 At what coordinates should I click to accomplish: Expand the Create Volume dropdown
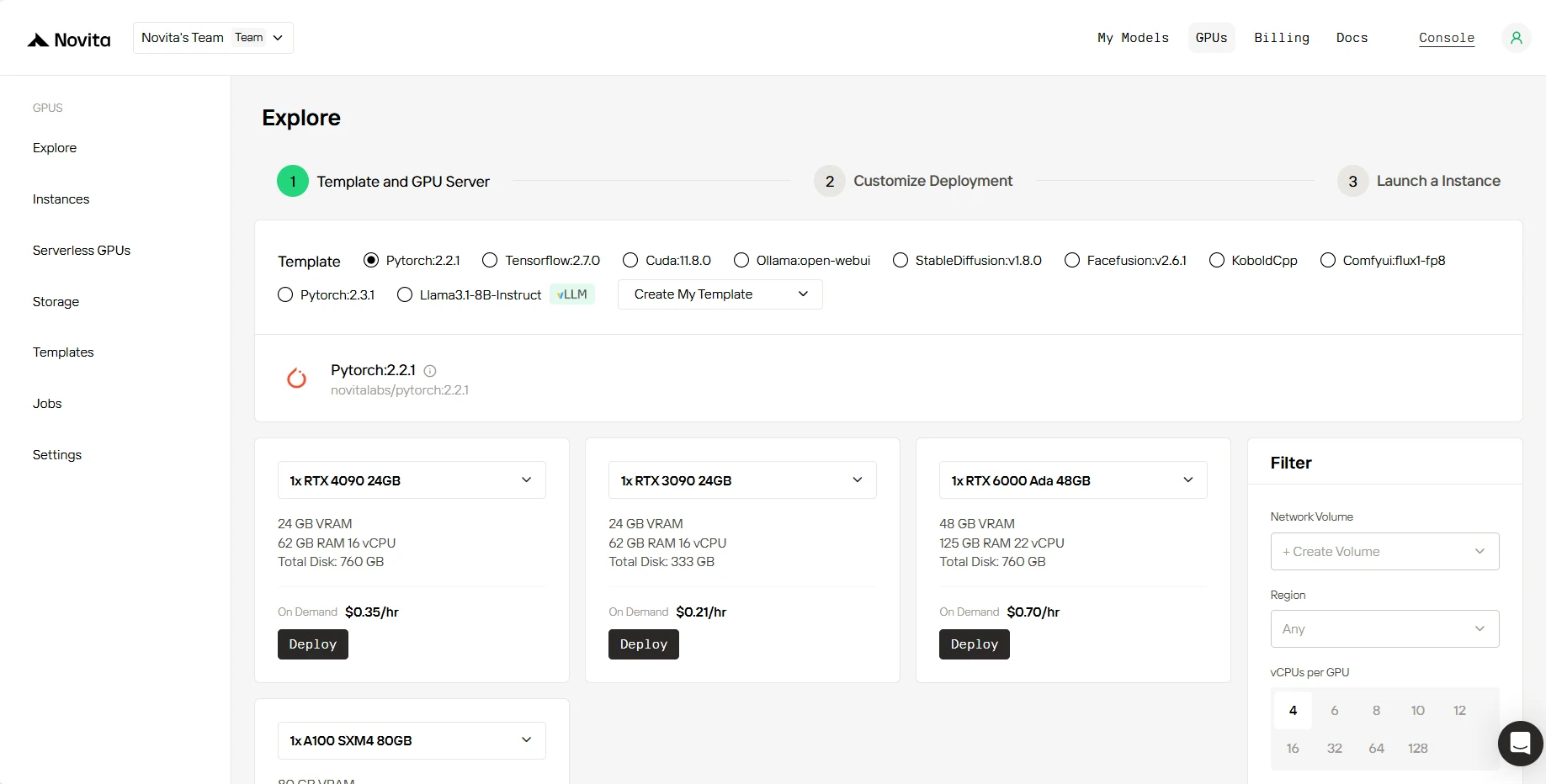[1384, 552]
